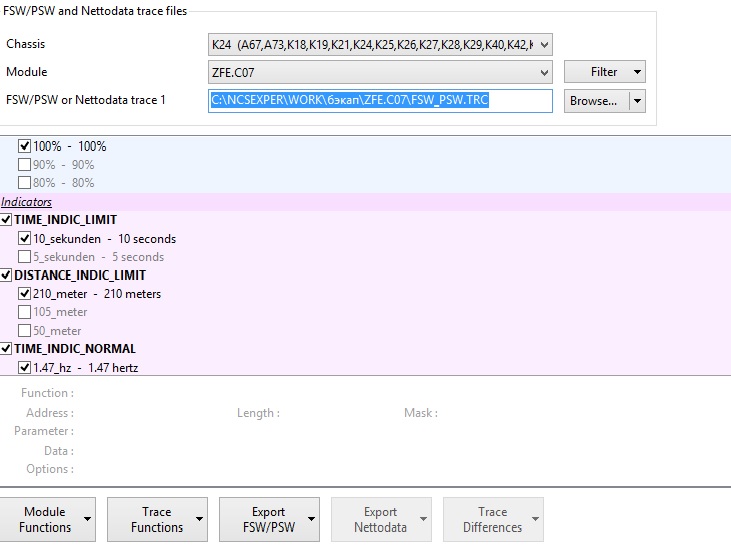The width and height of the screenshot is (731, 547).
Task: Check the 90% - 90% option
Action: pyautogui.click(x=25, y=165)
